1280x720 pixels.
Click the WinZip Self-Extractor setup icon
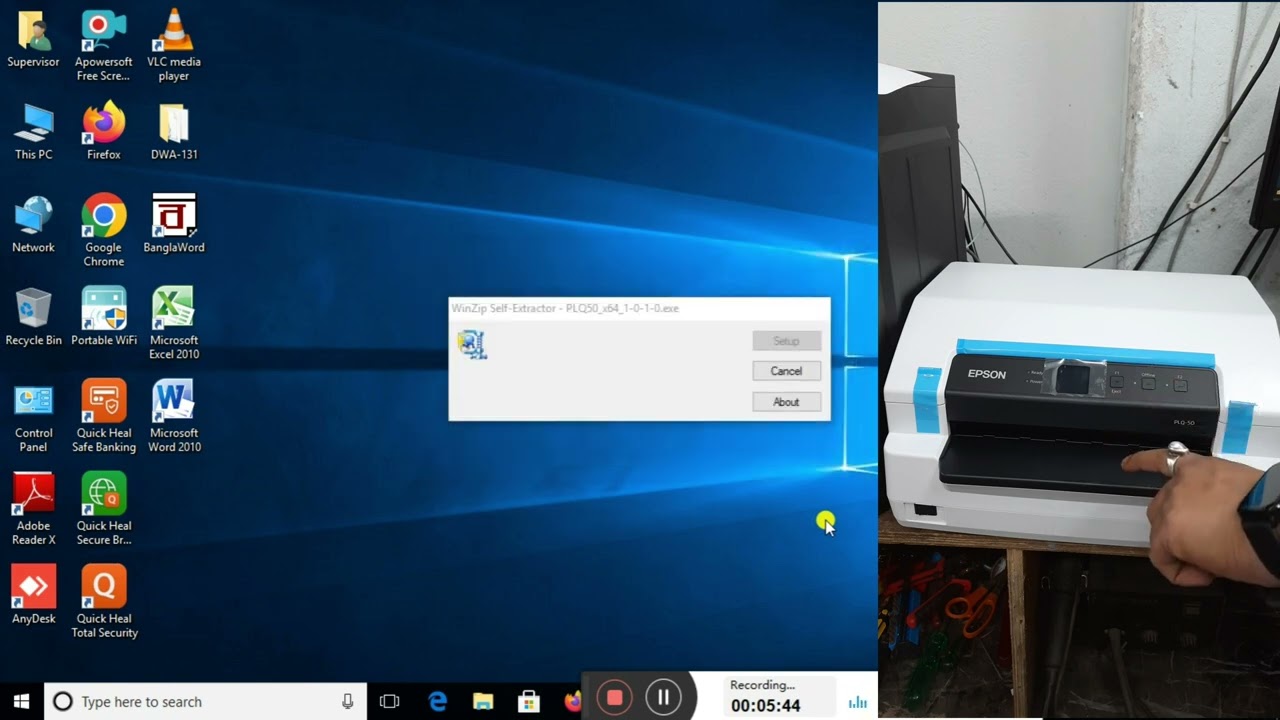(472, 344)
